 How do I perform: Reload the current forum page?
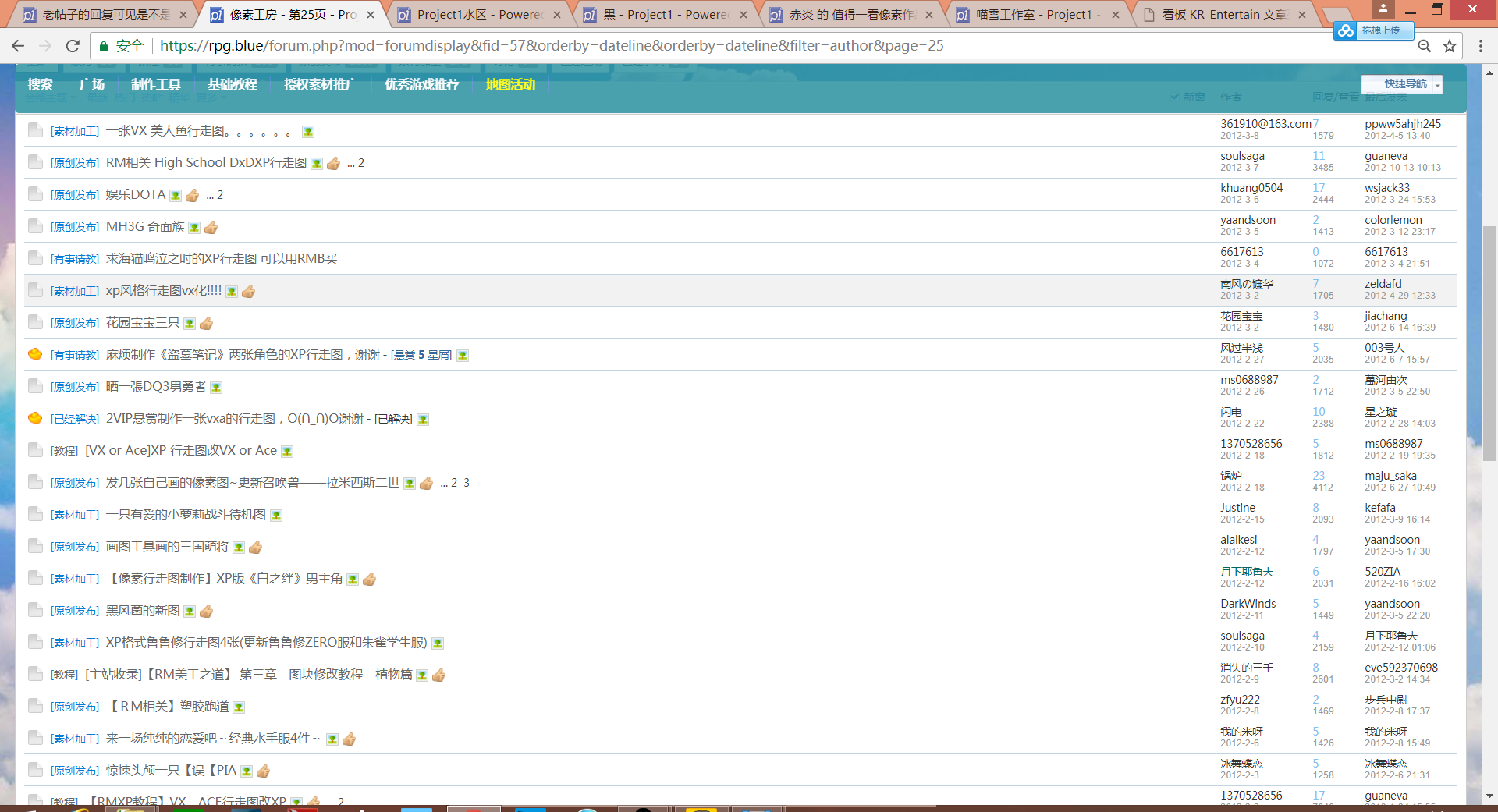coord(73,46)
